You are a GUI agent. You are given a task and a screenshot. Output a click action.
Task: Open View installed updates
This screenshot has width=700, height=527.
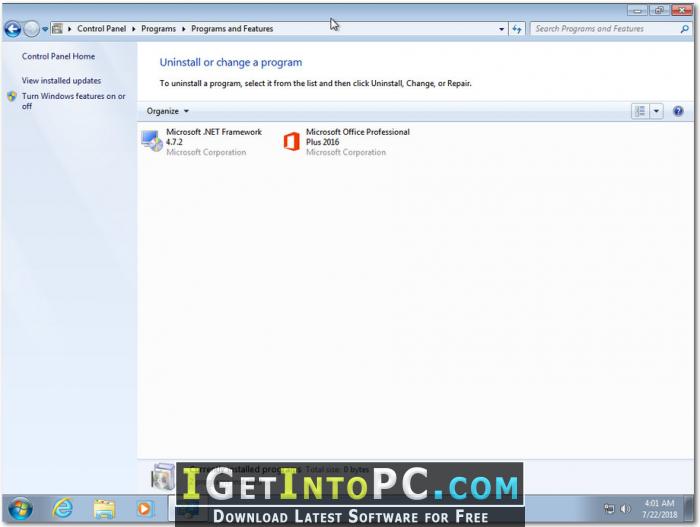pyautogui.click(x=62, y=80)
